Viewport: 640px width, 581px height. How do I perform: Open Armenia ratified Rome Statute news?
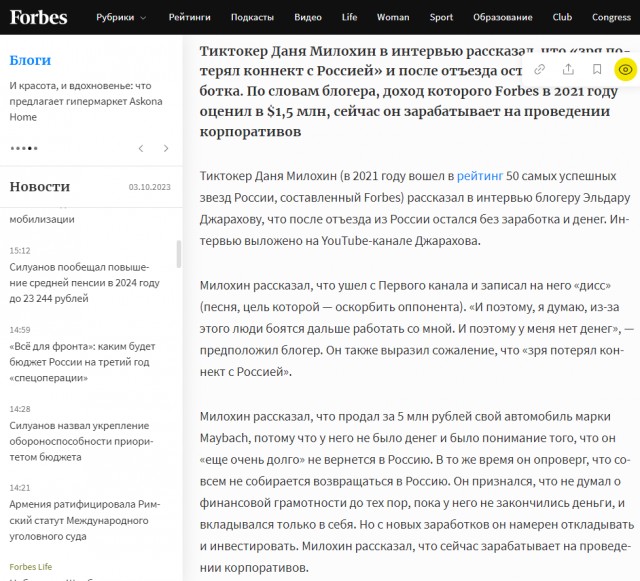[x=85, y=520]
